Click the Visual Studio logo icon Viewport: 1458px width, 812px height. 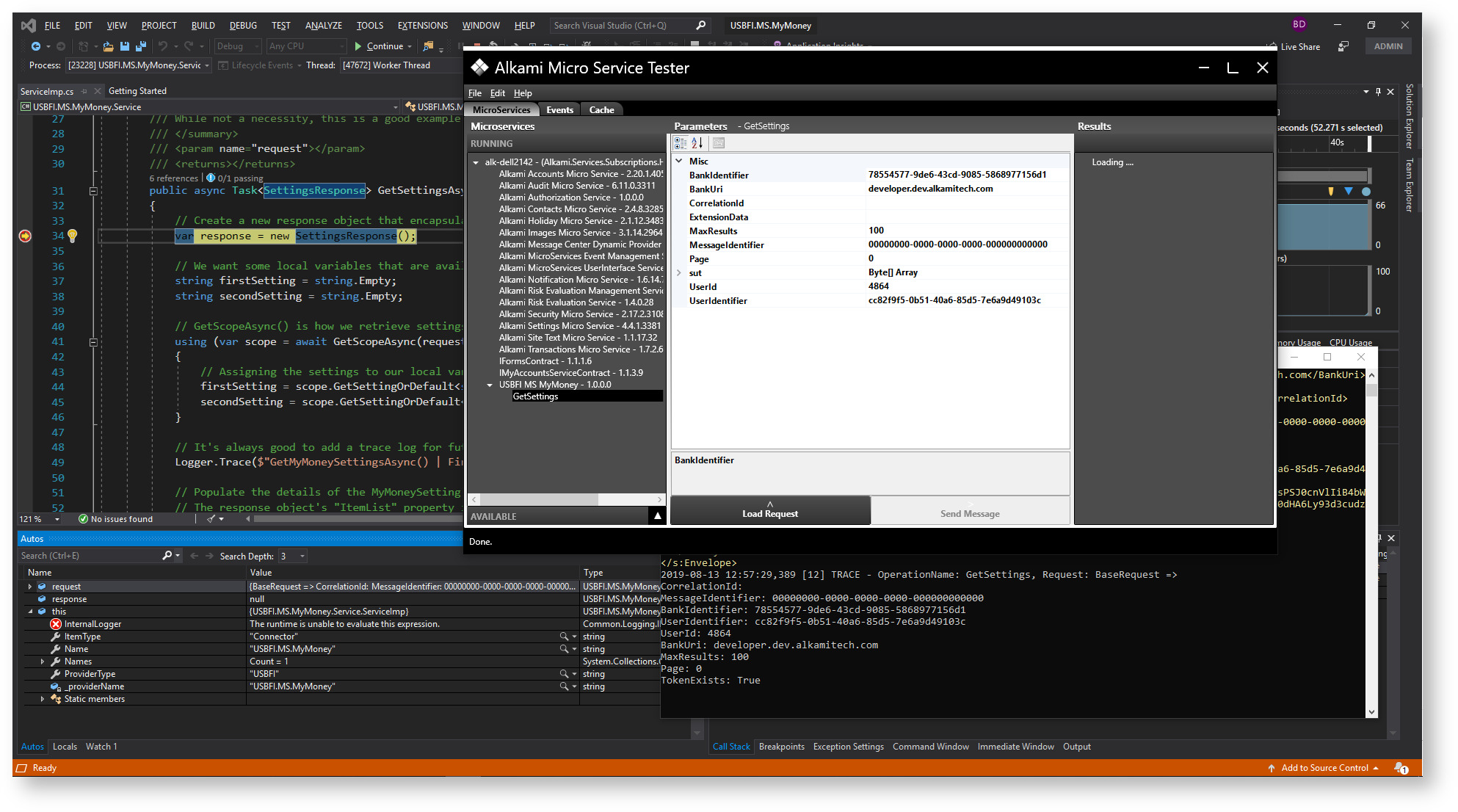tap(29, 25)
